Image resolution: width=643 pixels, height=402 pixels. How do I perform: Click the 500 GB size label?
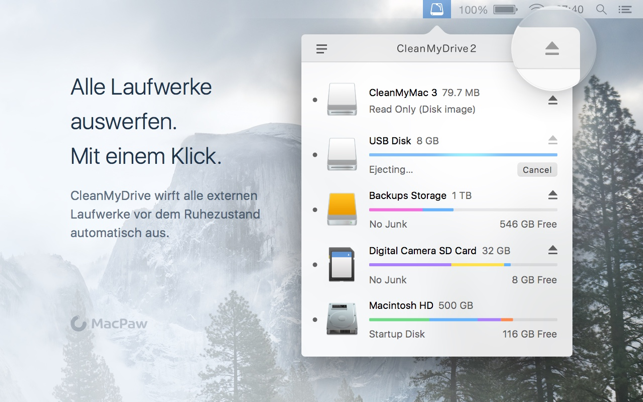(456, 306)
